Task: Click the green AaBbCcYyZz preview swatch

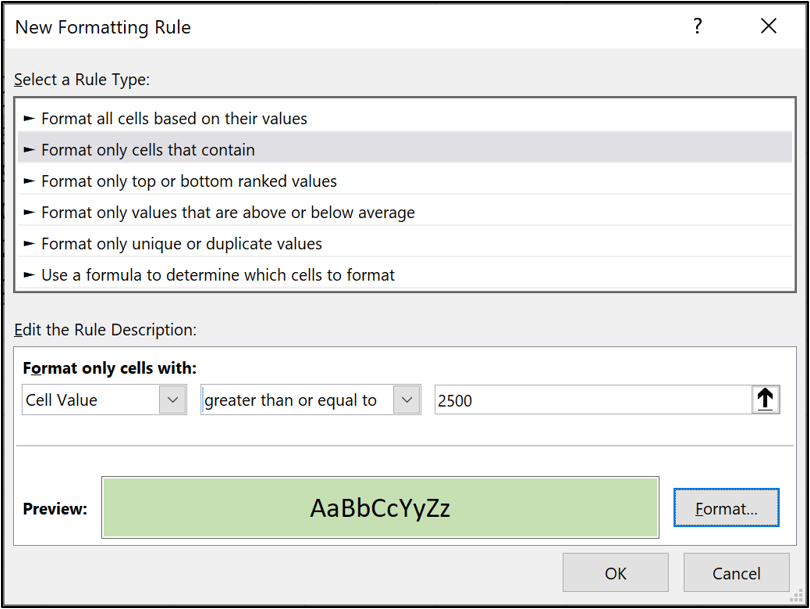Action: pos(380,507)
